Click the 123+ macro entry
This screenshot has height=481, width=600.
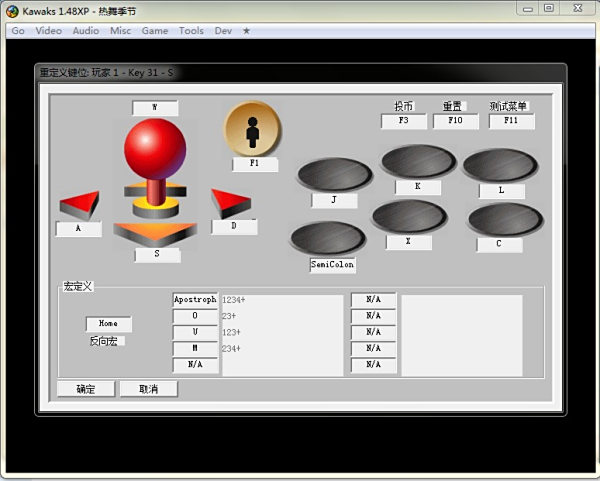(x=232, y=332)
